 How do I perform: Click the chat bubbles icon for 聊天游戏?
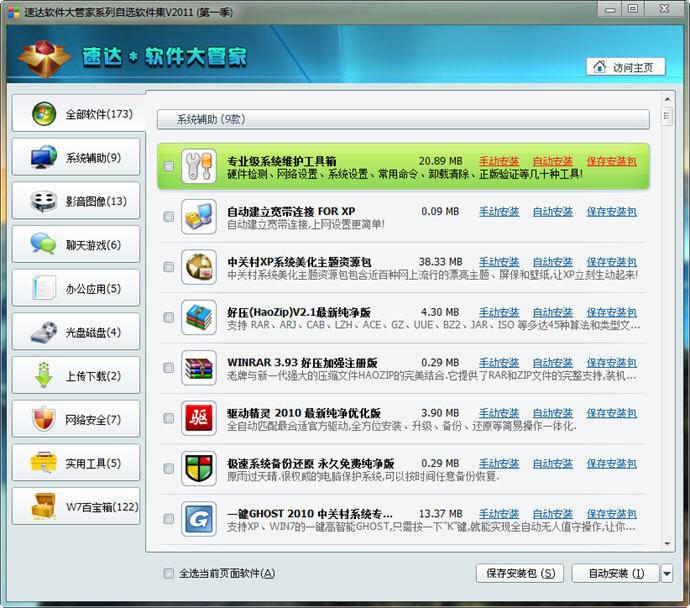tap(43, 244)
